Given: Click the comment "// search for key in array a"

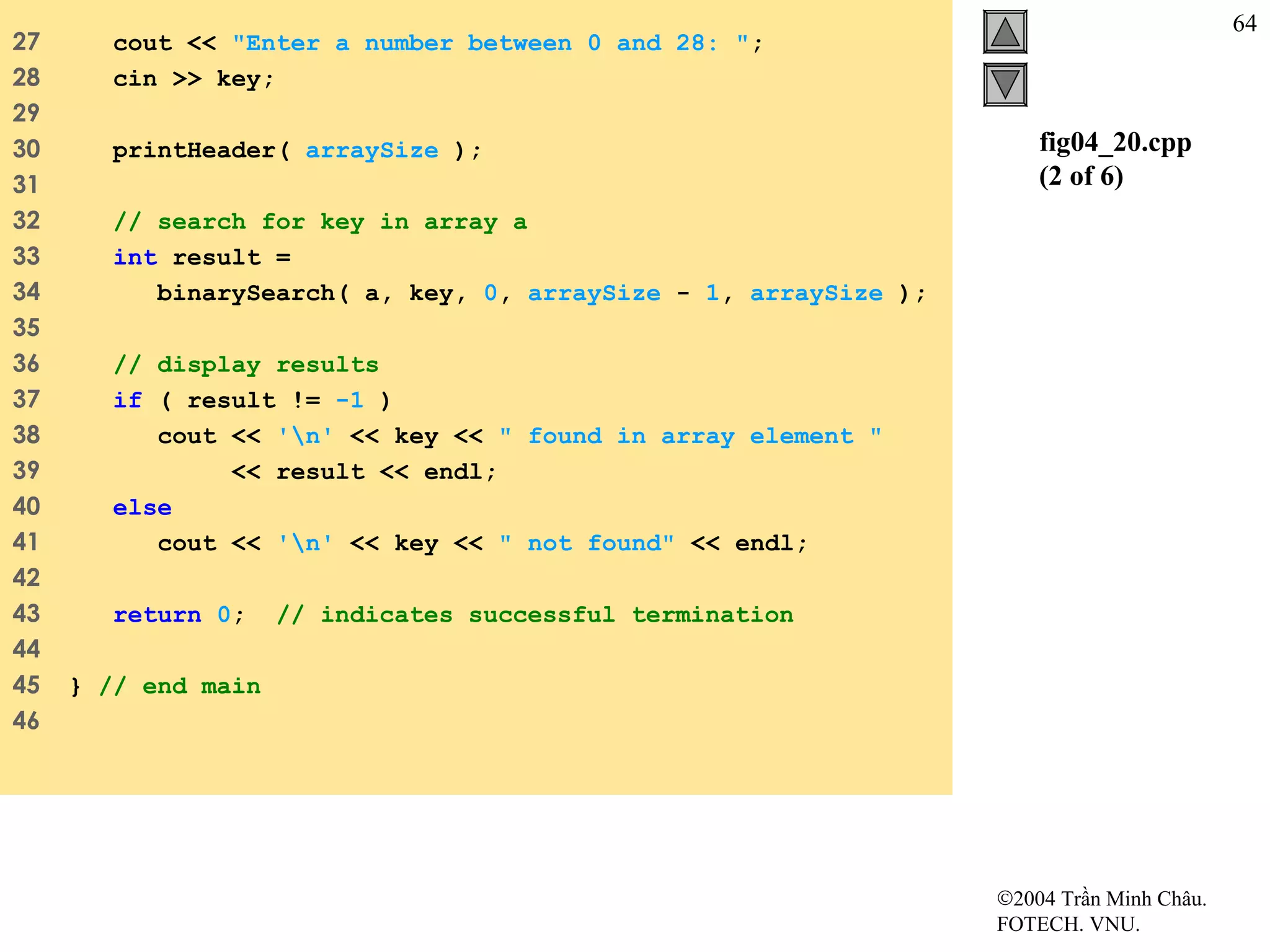Looking at the screenshot, I should click(320, 222).
